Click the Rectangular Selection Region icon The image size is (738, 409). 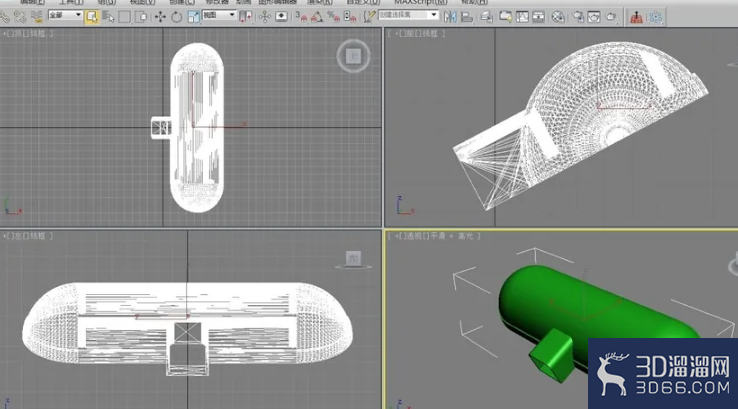[x=124, y=17]
